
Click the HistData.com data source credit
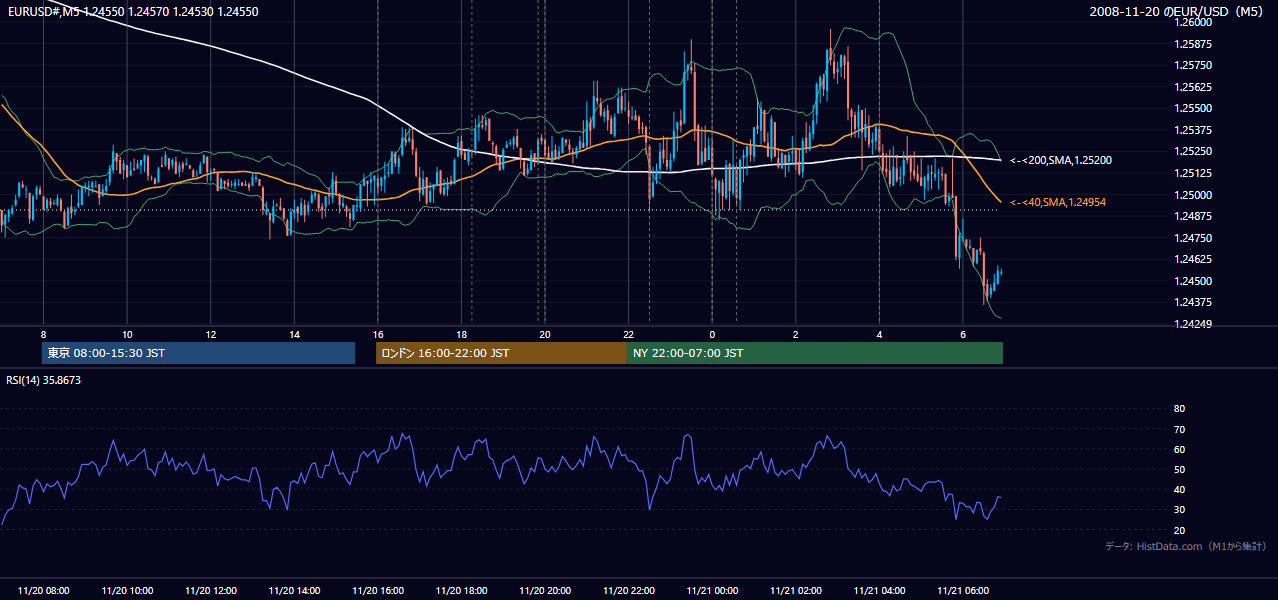pyautogui.click(x=1186, y=546)
